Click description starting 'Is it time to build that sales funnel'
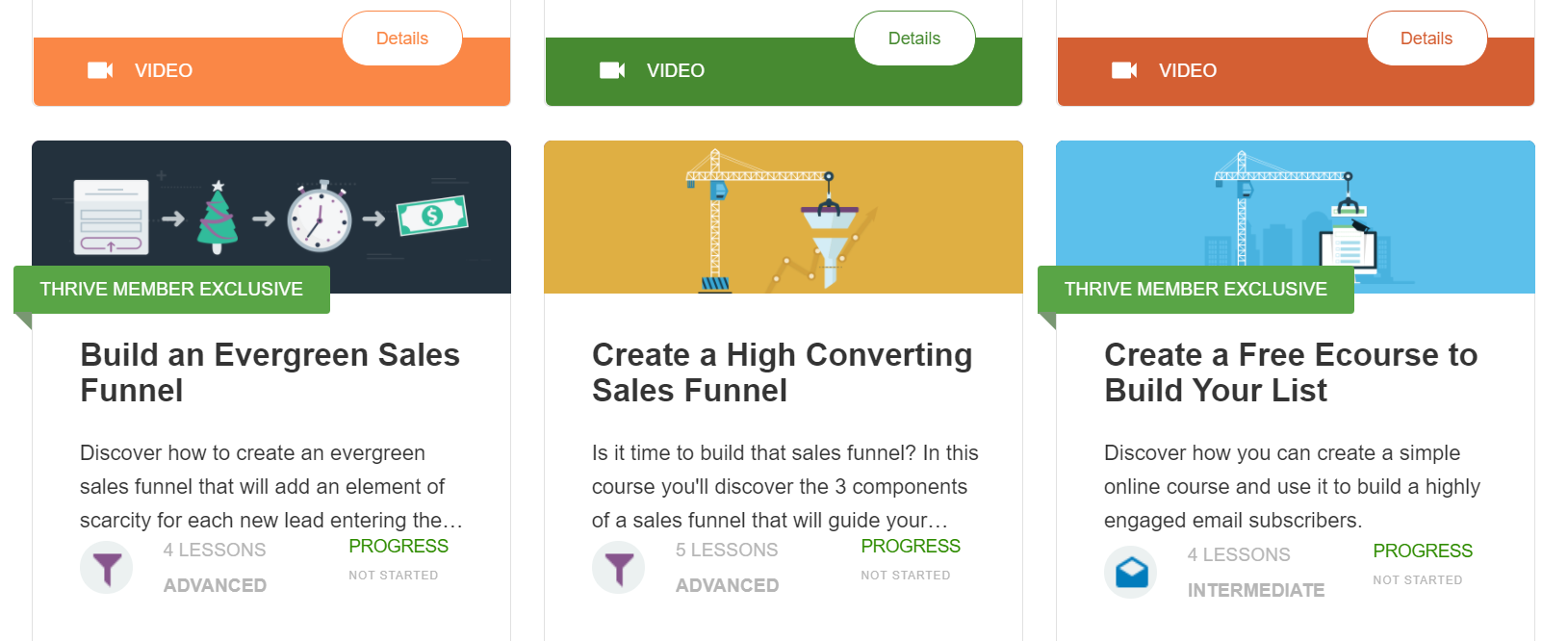1568x641 pixels. (x=785, y=487)
